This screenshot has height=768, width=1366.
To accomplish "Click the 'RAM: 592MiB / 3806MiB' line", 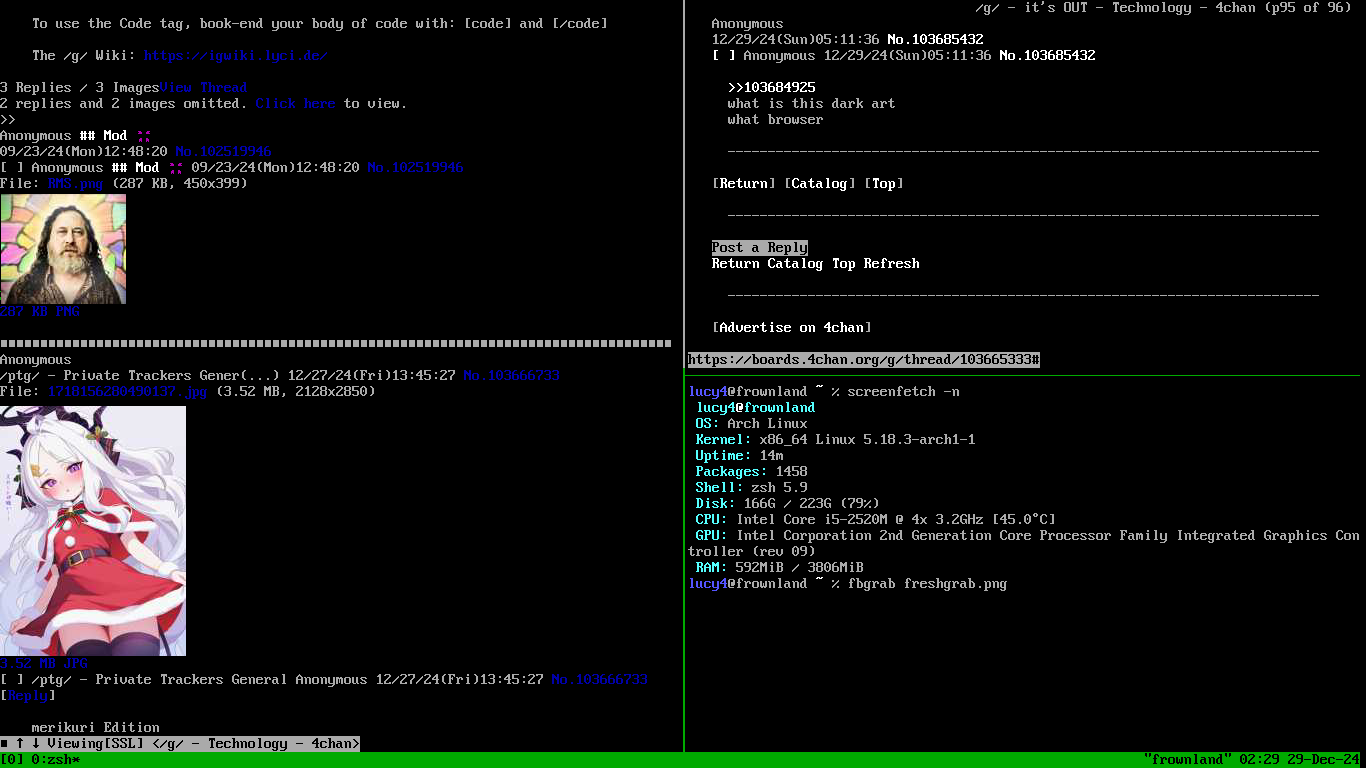I will click(x=779, y=567).
